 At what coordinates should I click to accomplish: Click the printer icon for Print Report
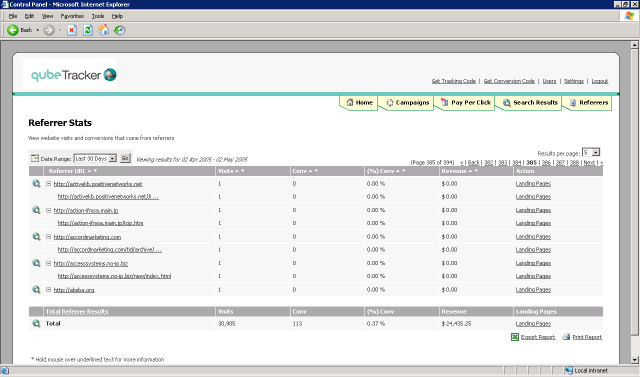(566, 337)
